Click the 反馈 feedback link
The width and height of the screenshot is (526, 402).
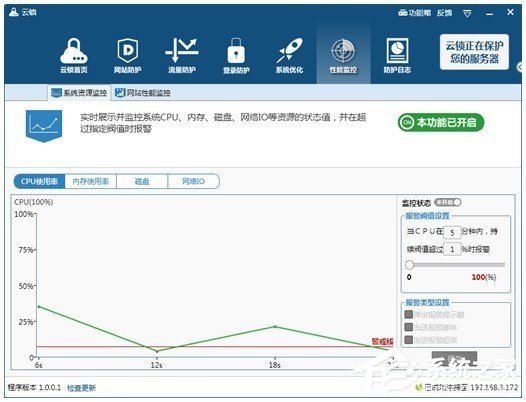pyautogui.click(x=444, y=13)
